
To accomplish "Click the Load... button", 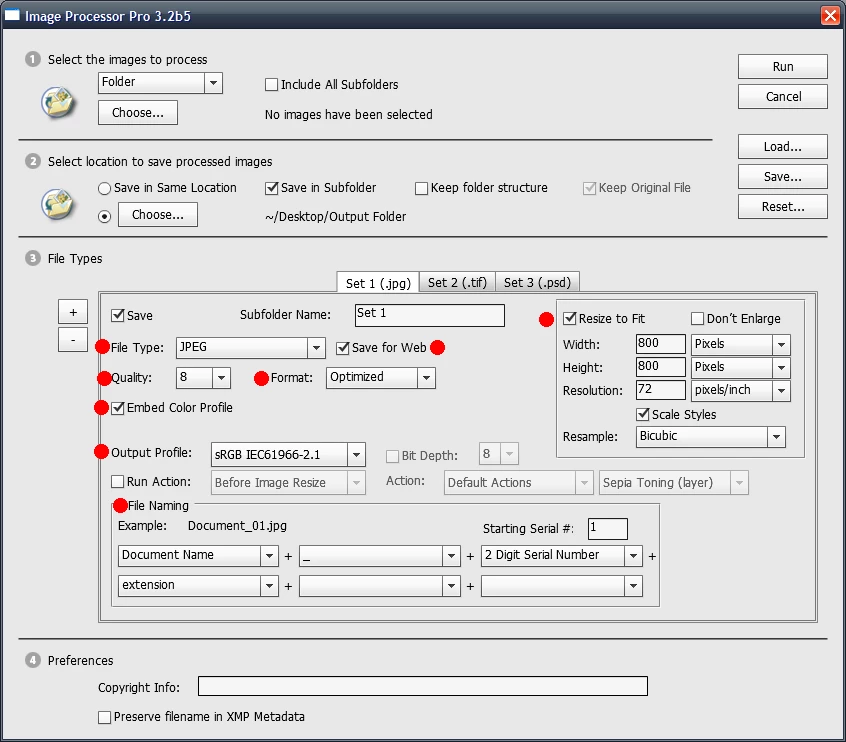I will tap(782, 146).
